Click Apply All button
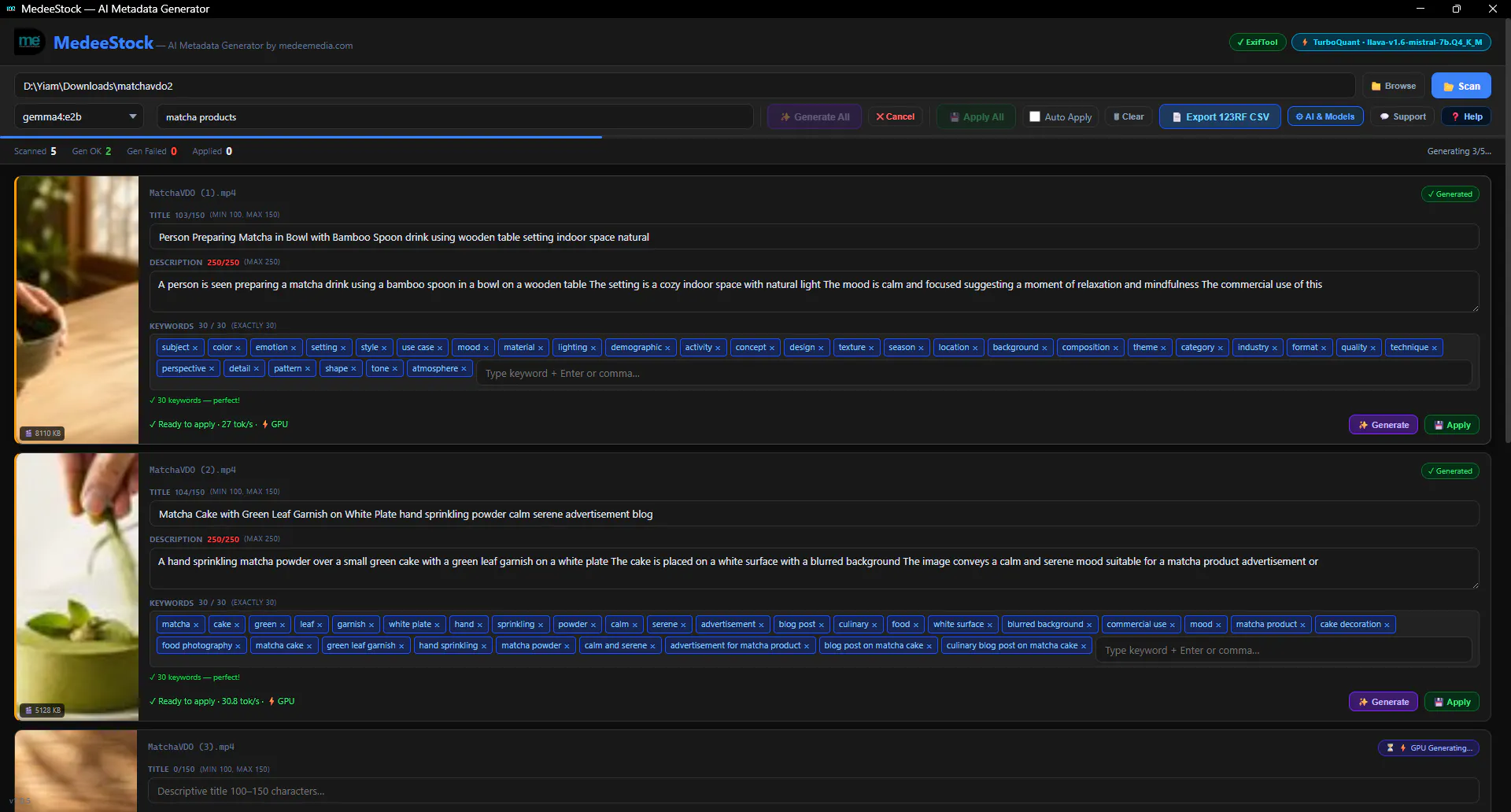Screen dimensions: 1511x812 point(976,116)
